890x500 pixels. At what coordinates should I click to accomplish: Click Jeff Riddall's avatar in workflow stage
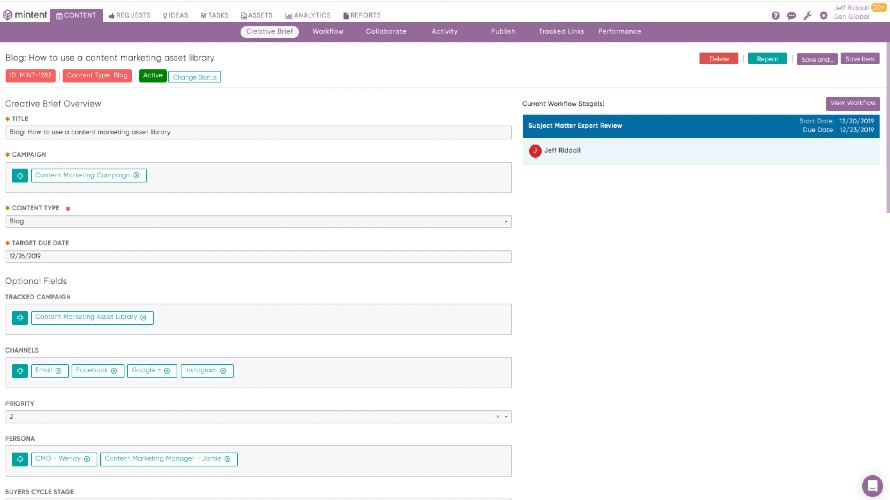click(x=535, y=151)
